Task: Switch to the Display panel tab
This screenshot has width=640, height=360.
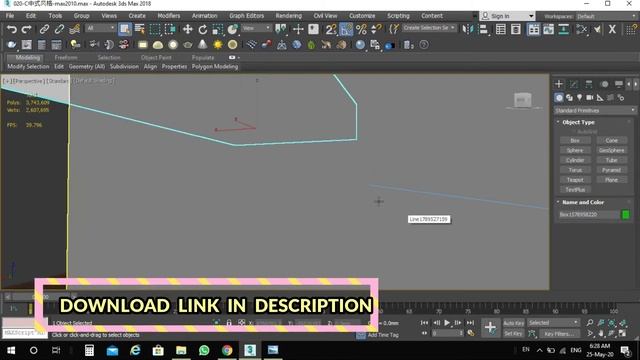Action: pyautogui.click(x=619, y=84)
